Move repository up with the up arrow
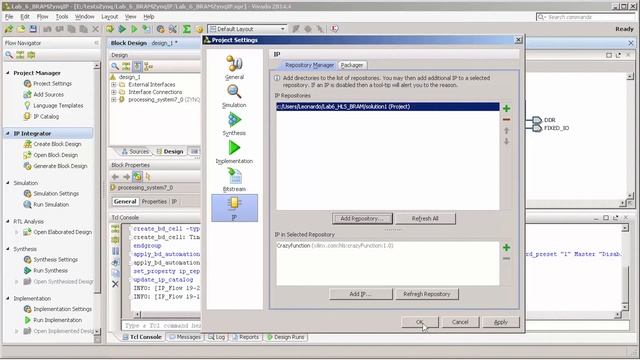This screenshot has height=360, width=640. [507, 131]
